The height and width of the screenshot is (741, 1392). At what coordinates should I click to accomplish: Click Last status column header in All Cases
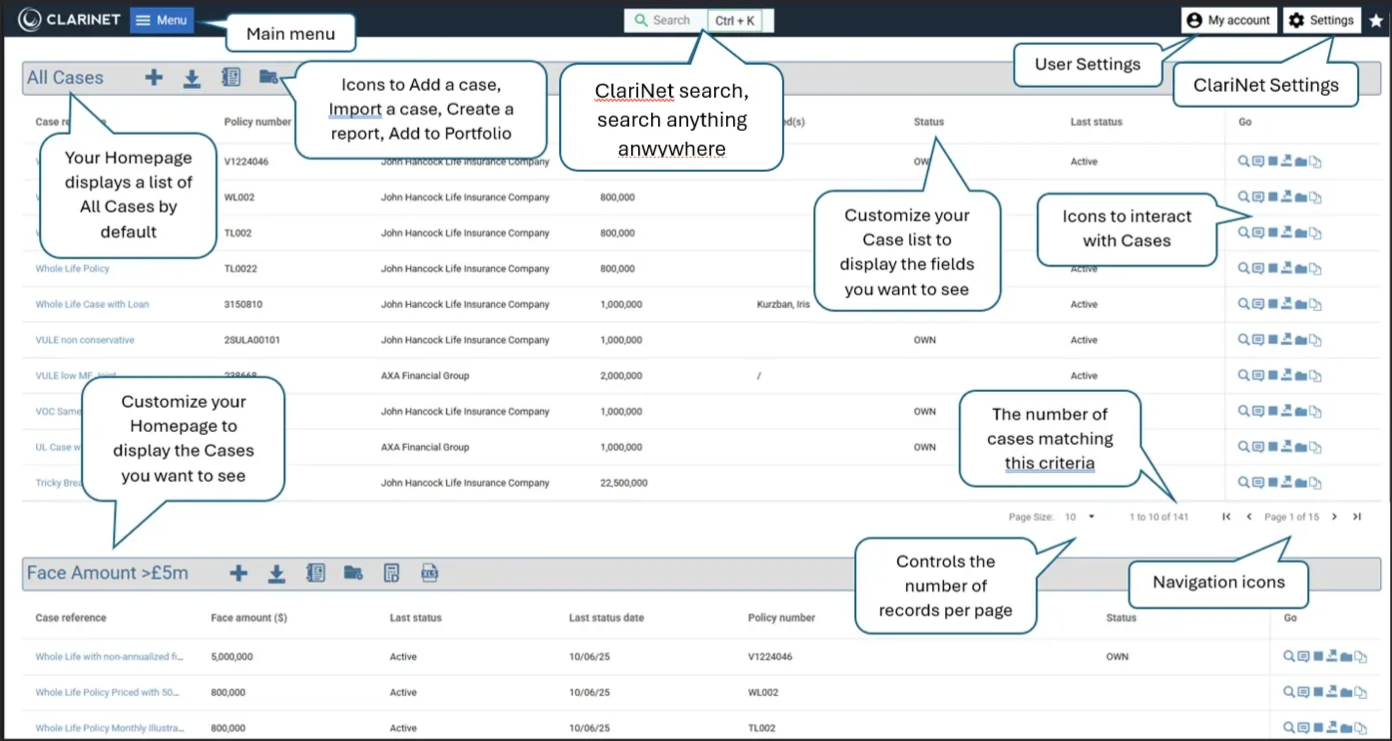click(1096, 122)
